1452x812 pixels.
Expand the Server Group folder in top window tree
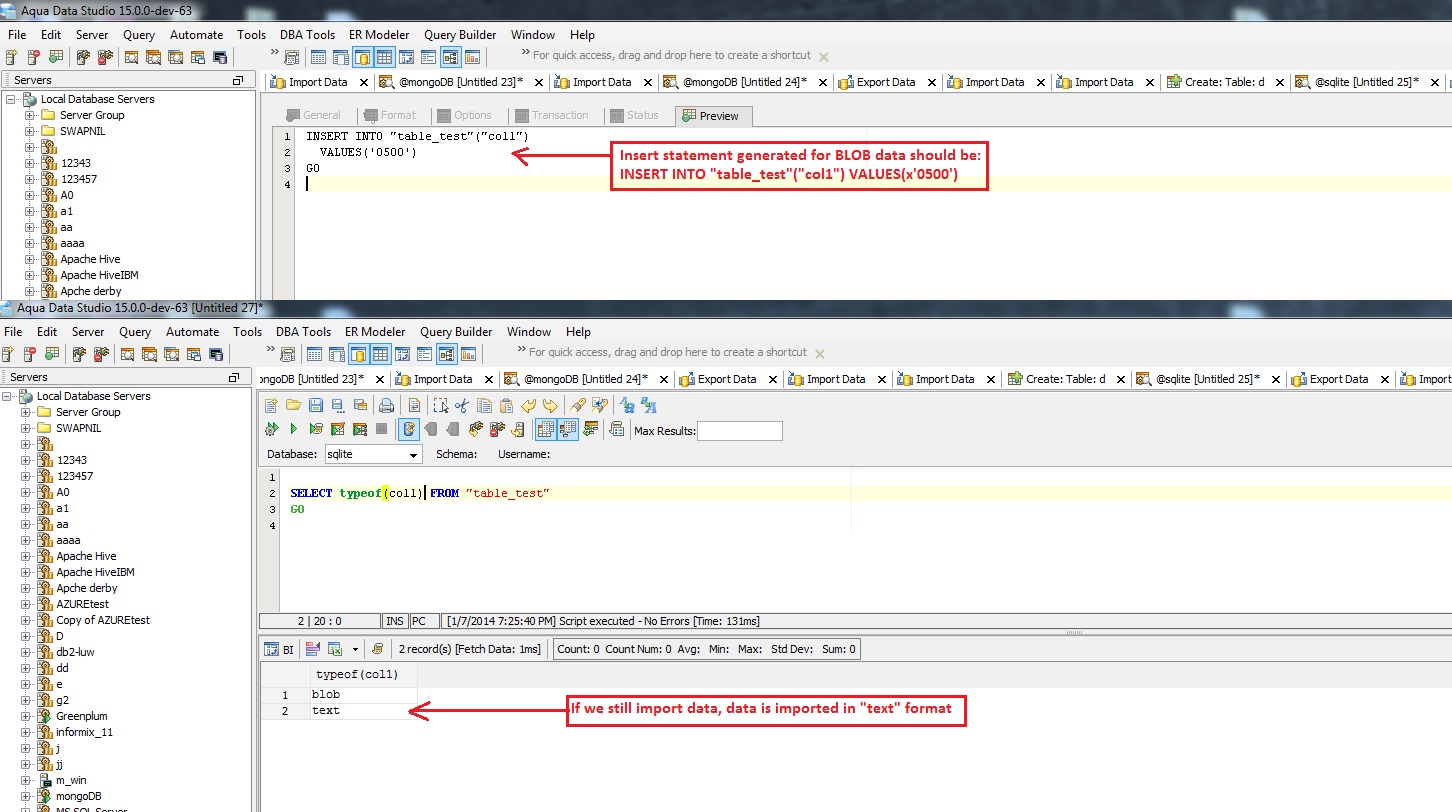pos(31,115)
